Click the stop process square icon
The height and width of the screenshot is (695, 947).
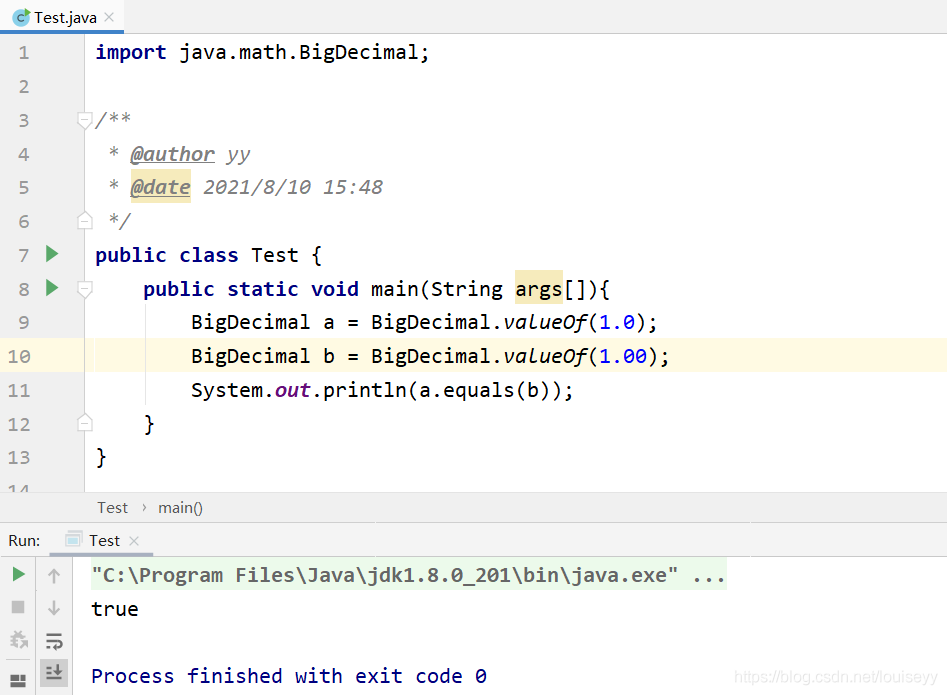18,607
